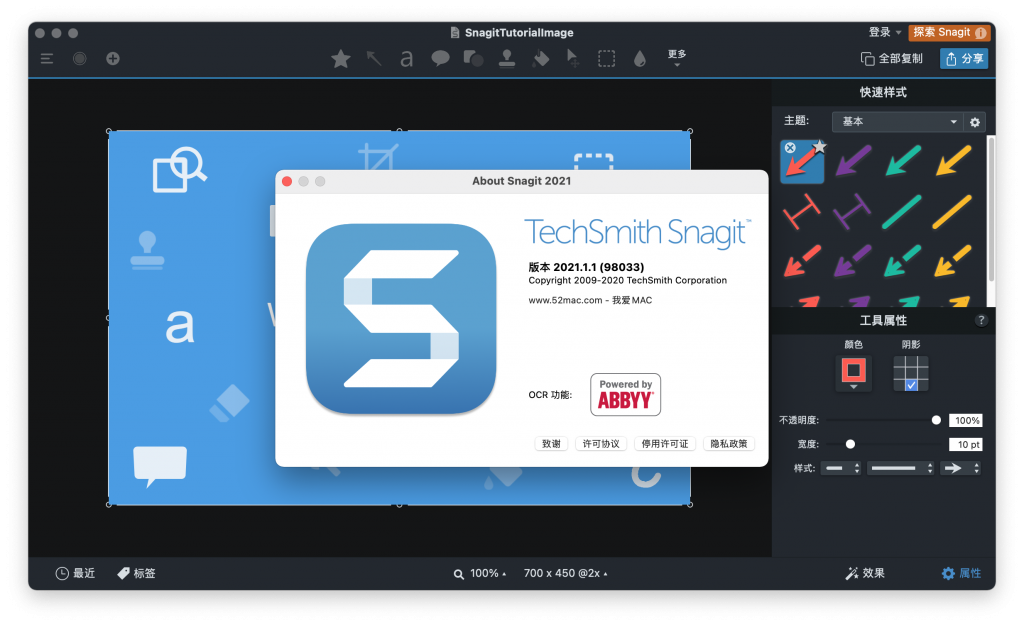
Task: Click the Powered by ABBYY logo
Action: pos(626,394)
